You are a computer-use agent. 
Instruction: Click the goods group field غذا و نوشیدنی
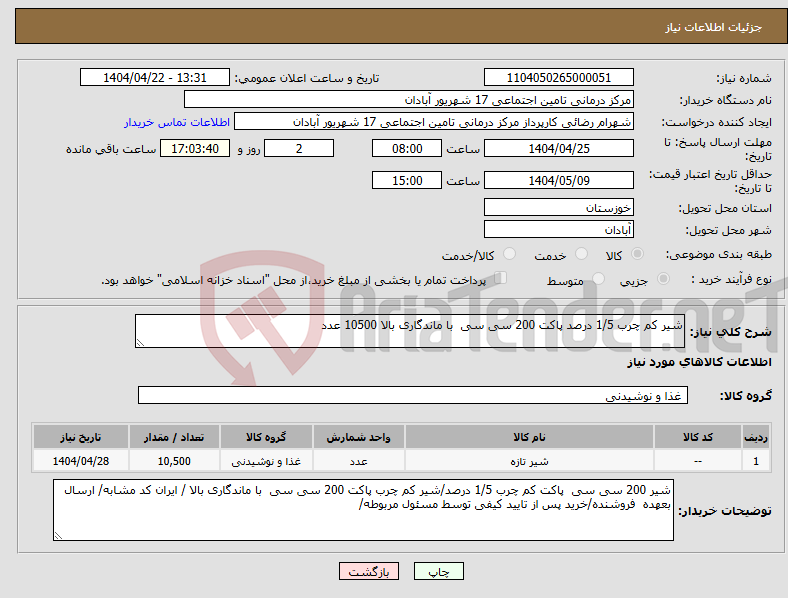tap(413, 395)
